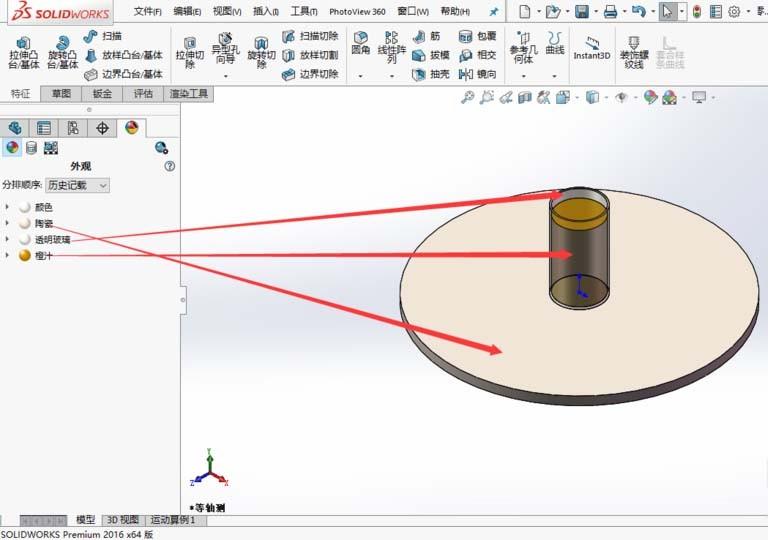
Task: Select Cosmetic Thread (装饰螺纹线) tool
Action: click(634, 52)
